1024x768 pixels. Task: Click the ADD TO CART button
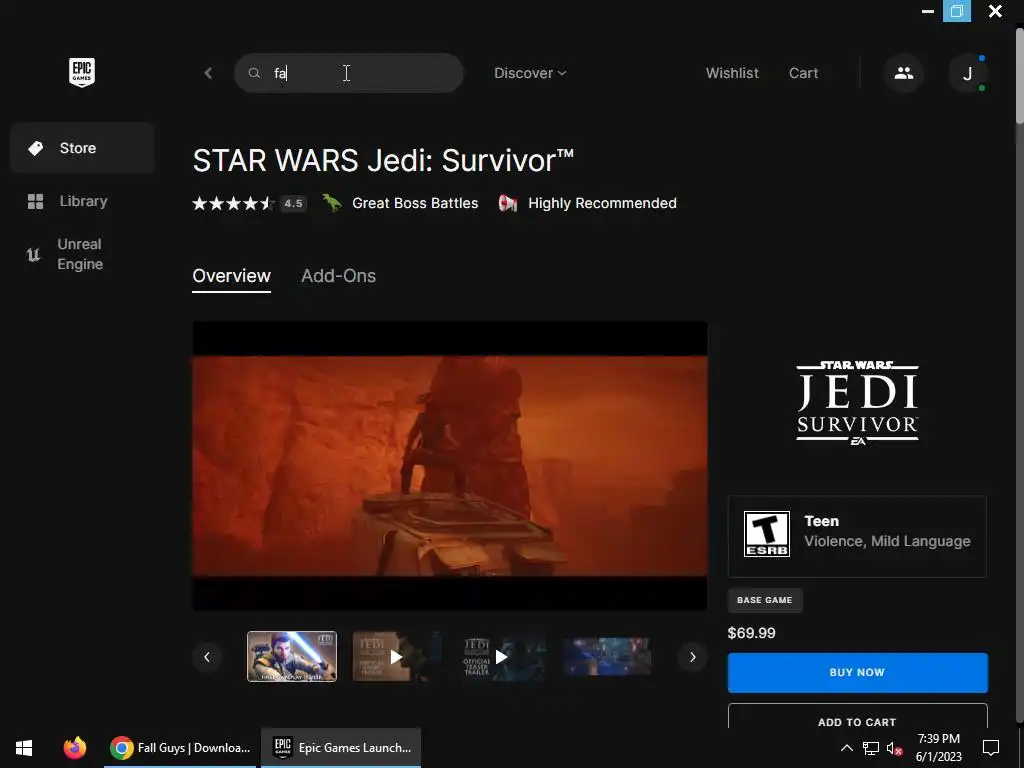click(857, 717)
